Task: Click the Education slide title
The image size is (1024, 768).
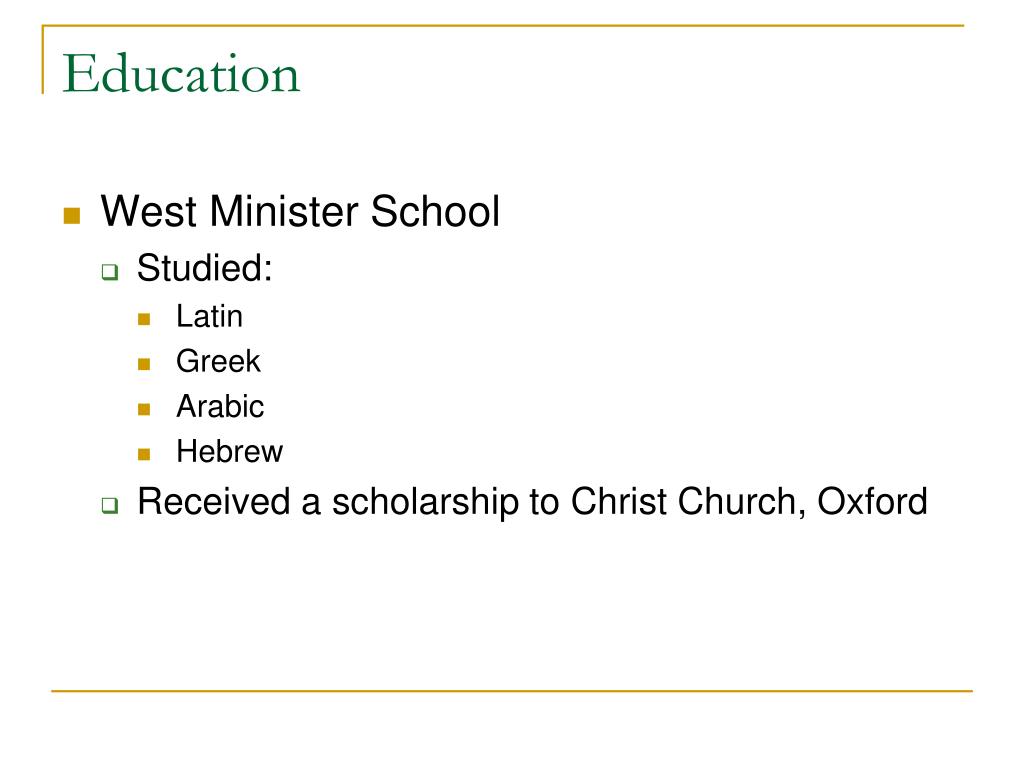Action: click(181, 73)
